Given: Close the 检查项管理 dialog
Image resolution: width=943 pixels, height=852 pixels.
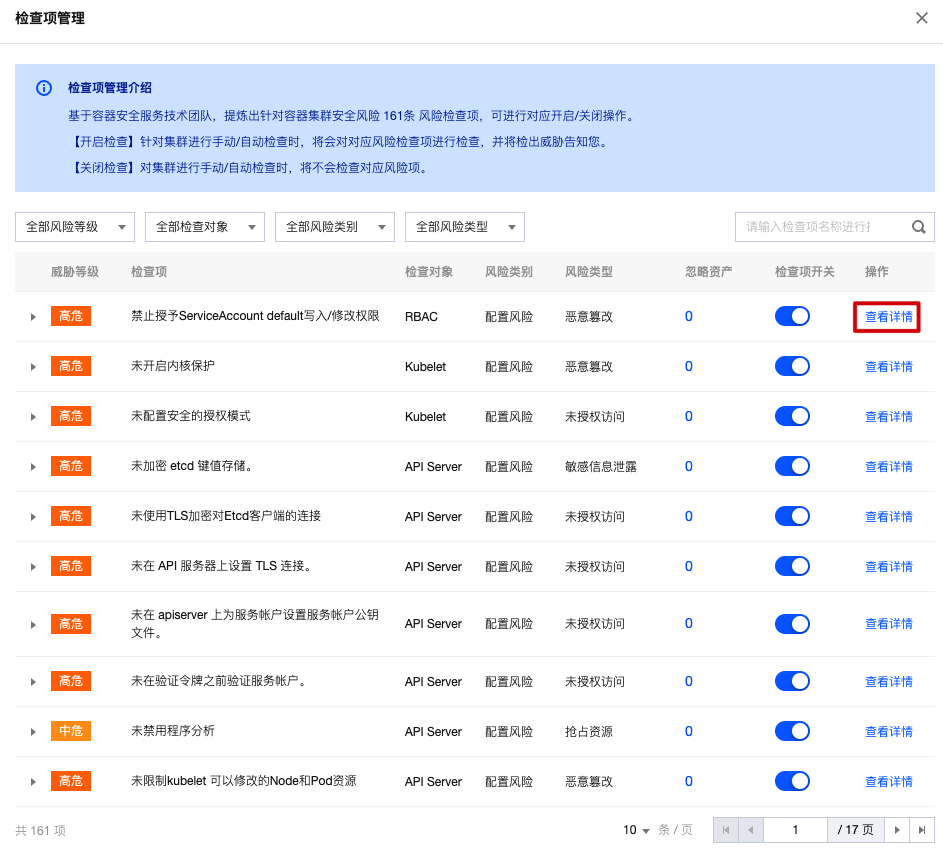Looking at the screenshot, I should (921, 18).
